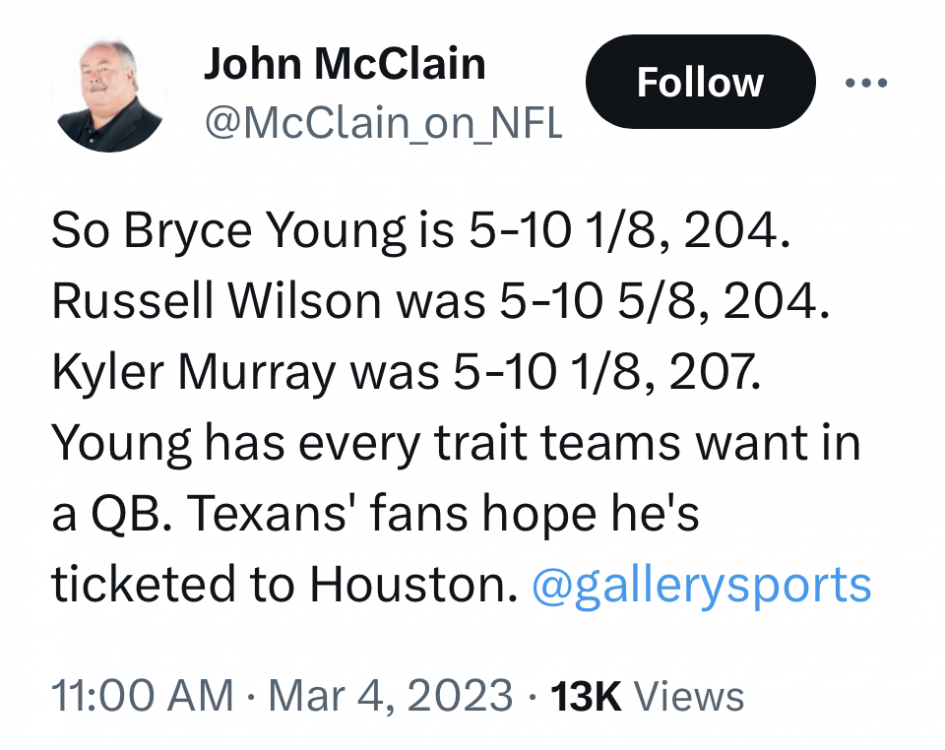Image resolution: width=945 pixels, height=750 pixels.
Task: Open John McClain's profile picture
Action: 110,96
